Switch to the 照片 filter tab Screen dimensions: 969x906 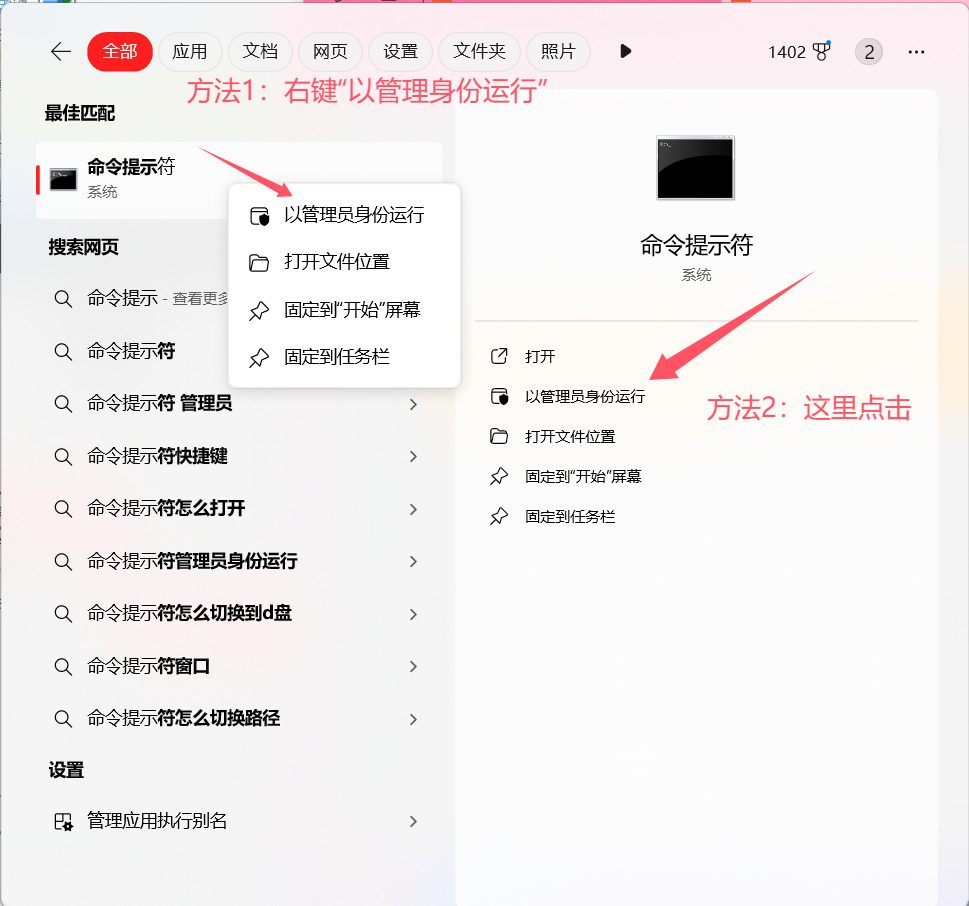click(x=558, y=51)
